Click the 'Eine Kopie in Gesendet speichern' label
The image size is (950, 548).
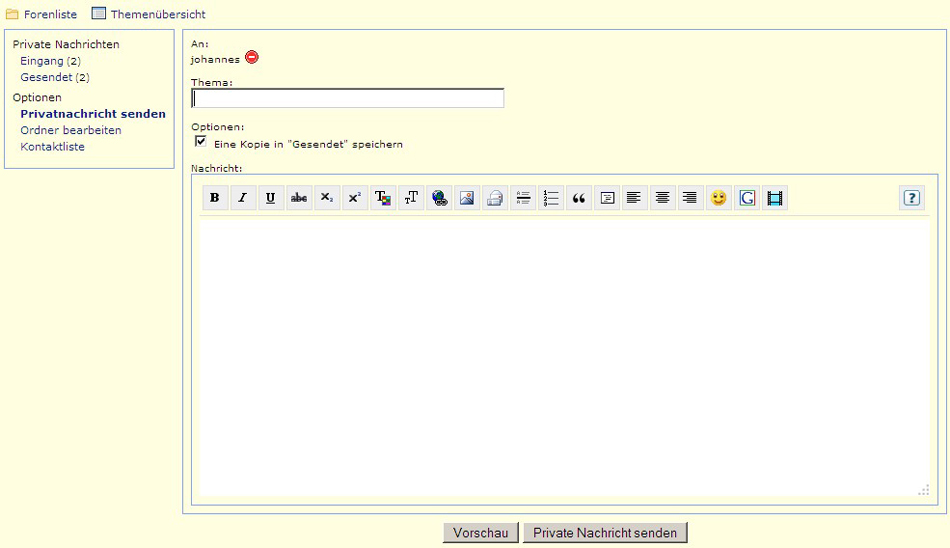tap(308, 144)
